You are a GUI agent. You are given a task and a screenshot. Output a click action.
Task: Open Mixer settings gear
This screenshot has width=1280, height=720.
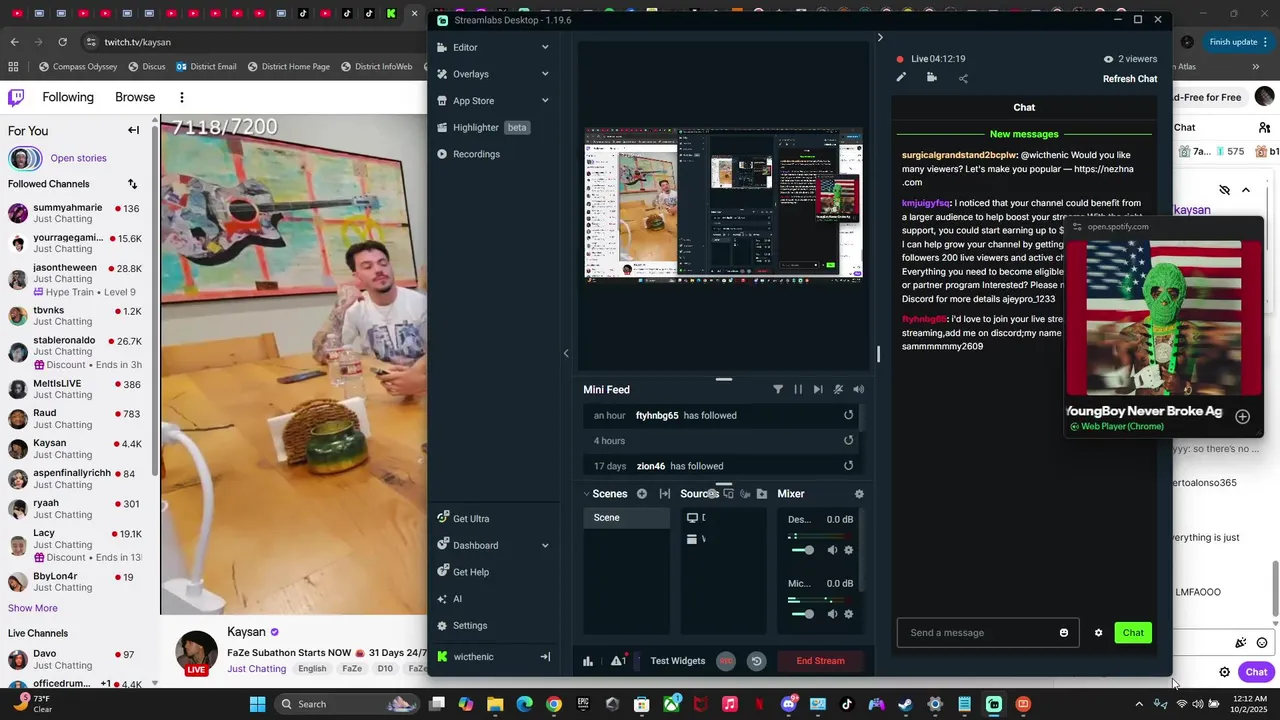pos(859,494)
